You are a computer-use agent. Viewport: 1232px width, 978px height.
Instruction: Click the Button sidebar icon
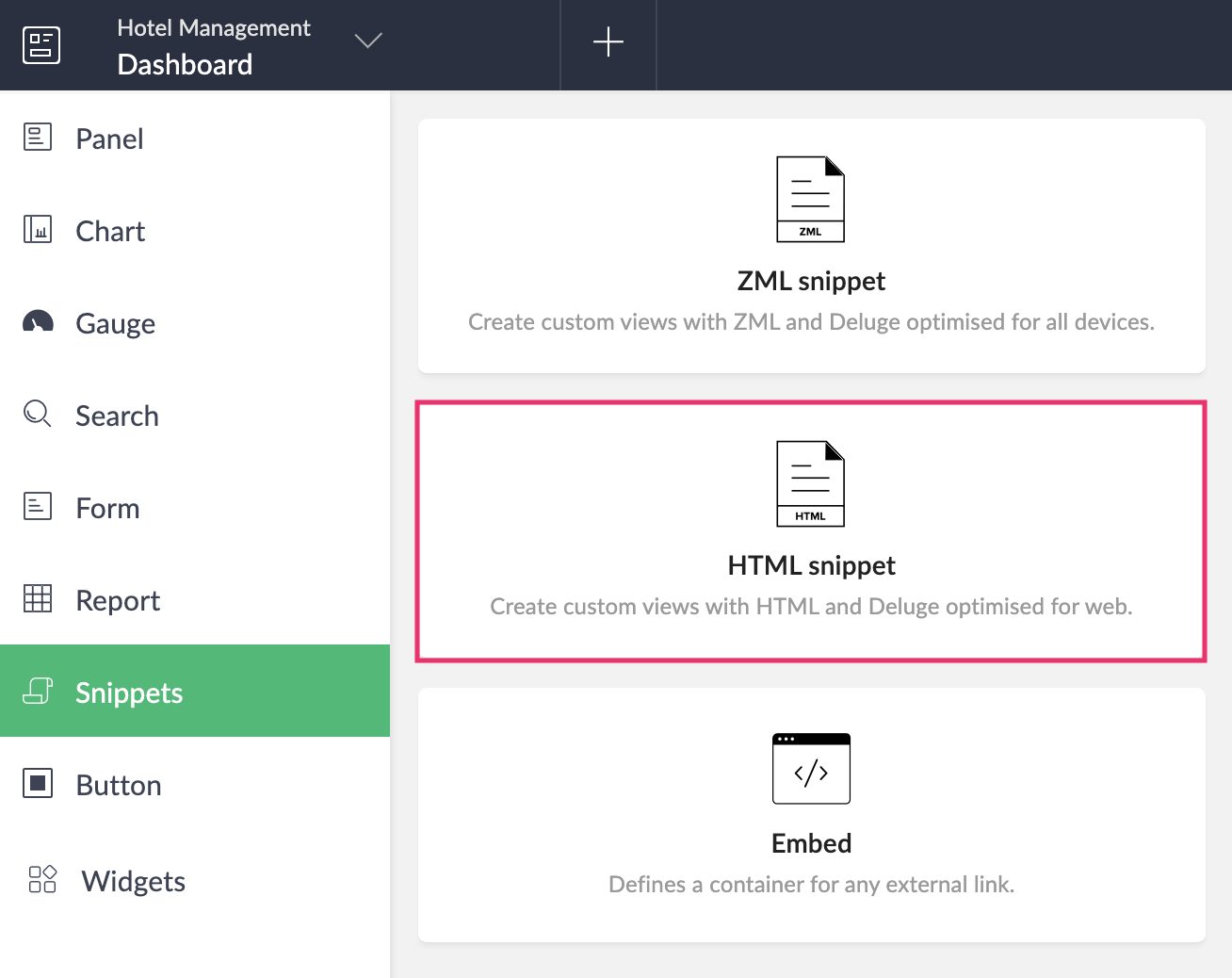[38, 783]
